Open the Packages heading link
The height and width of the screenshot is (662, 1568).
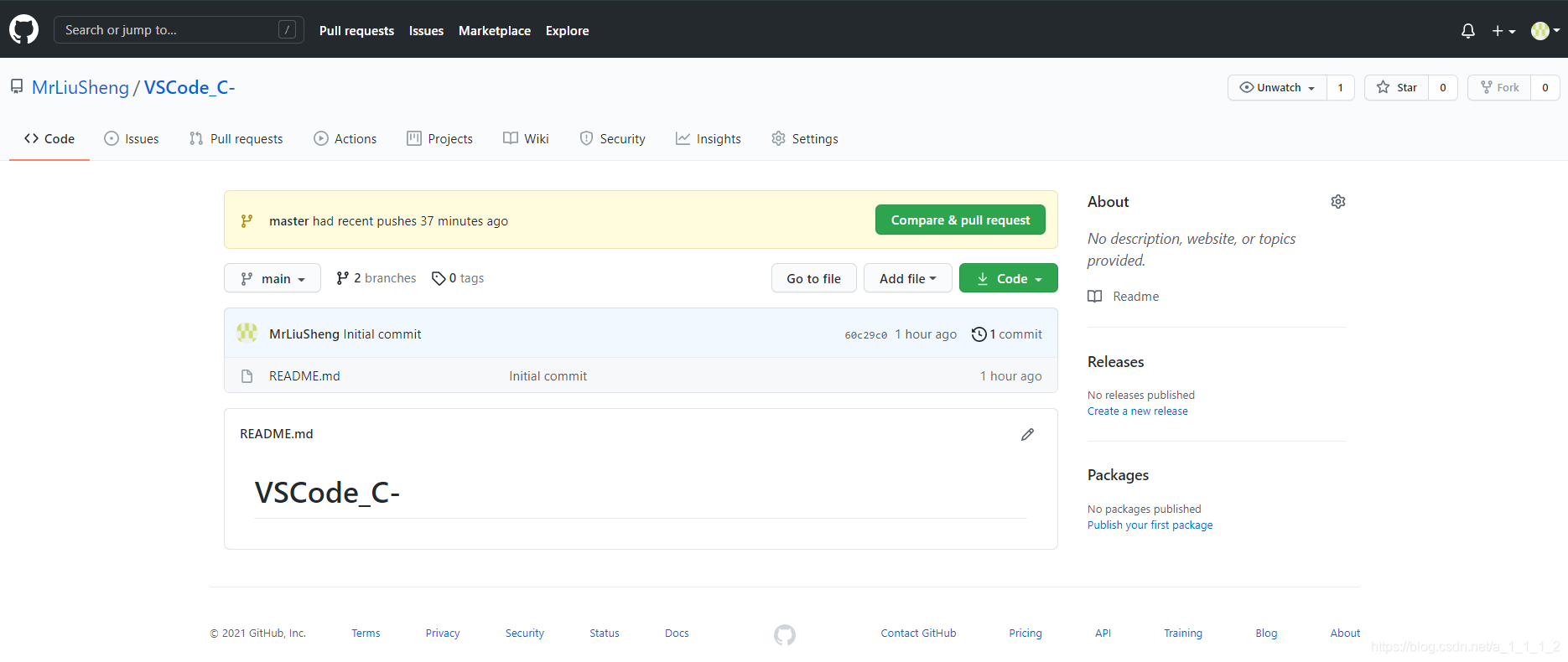click(1118, 475)
